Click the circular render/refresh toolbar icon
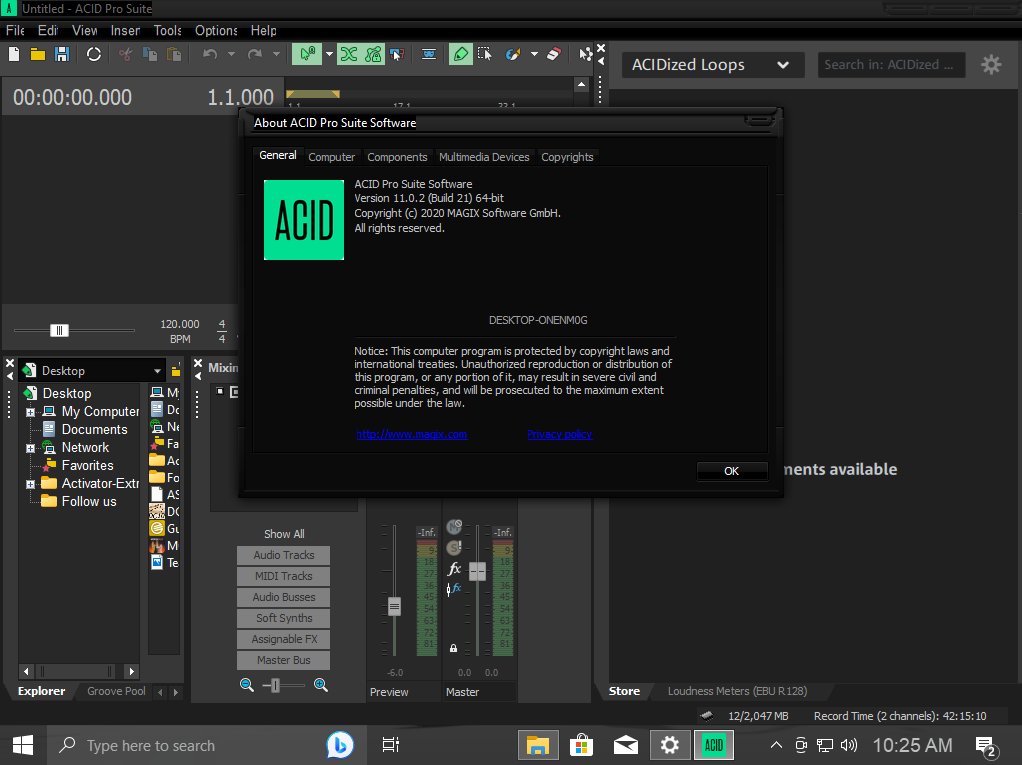The image size is (1022, 765). (94, 54)
